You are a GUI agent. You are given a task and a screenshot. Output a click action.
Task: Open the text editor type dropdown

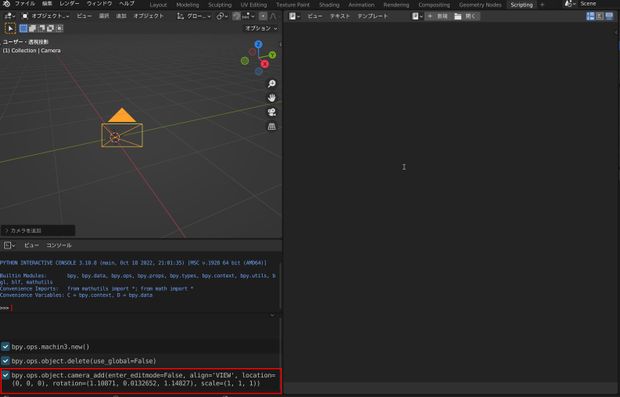(x=294, y=16)
